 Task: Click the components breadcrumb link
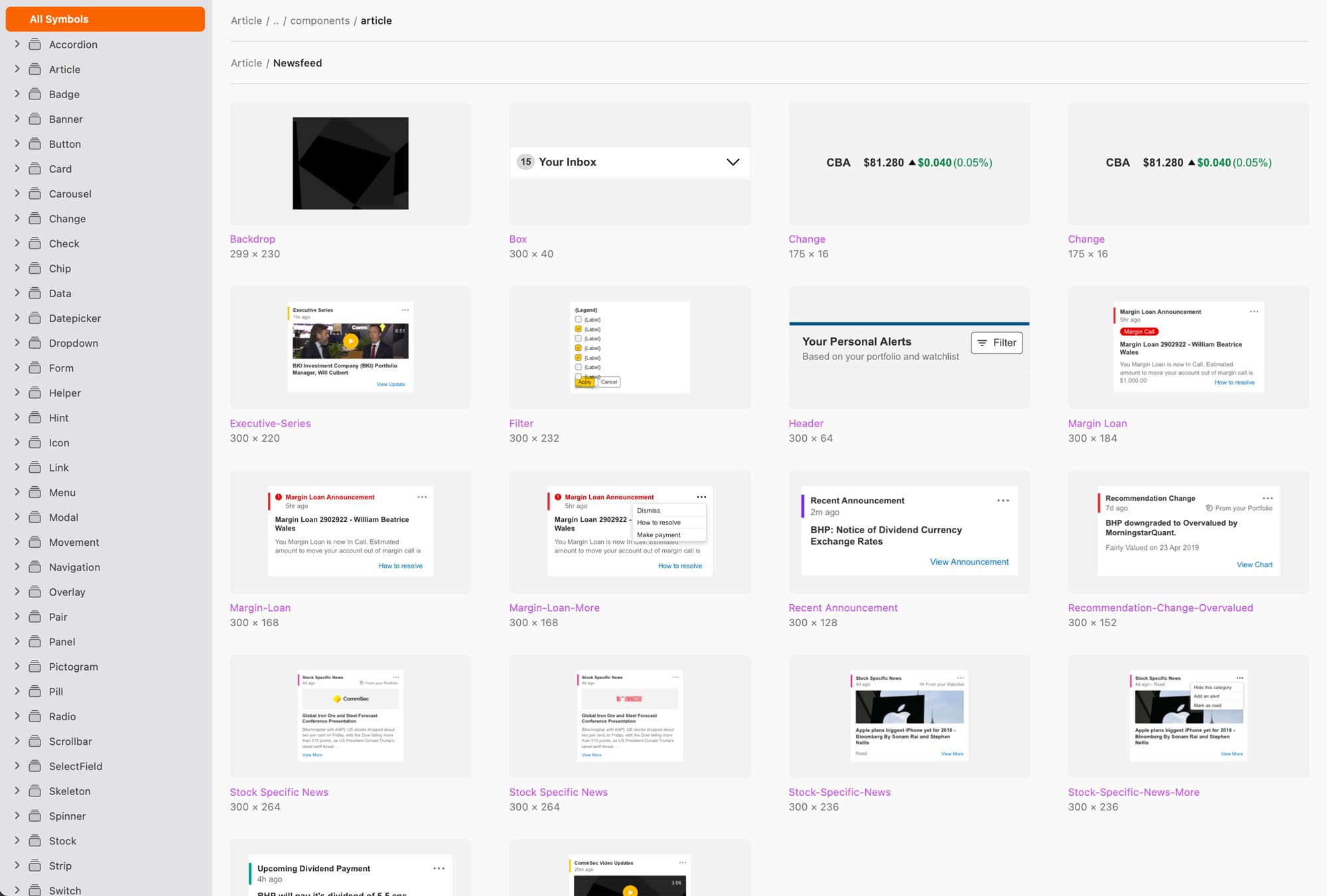[320, 21]
